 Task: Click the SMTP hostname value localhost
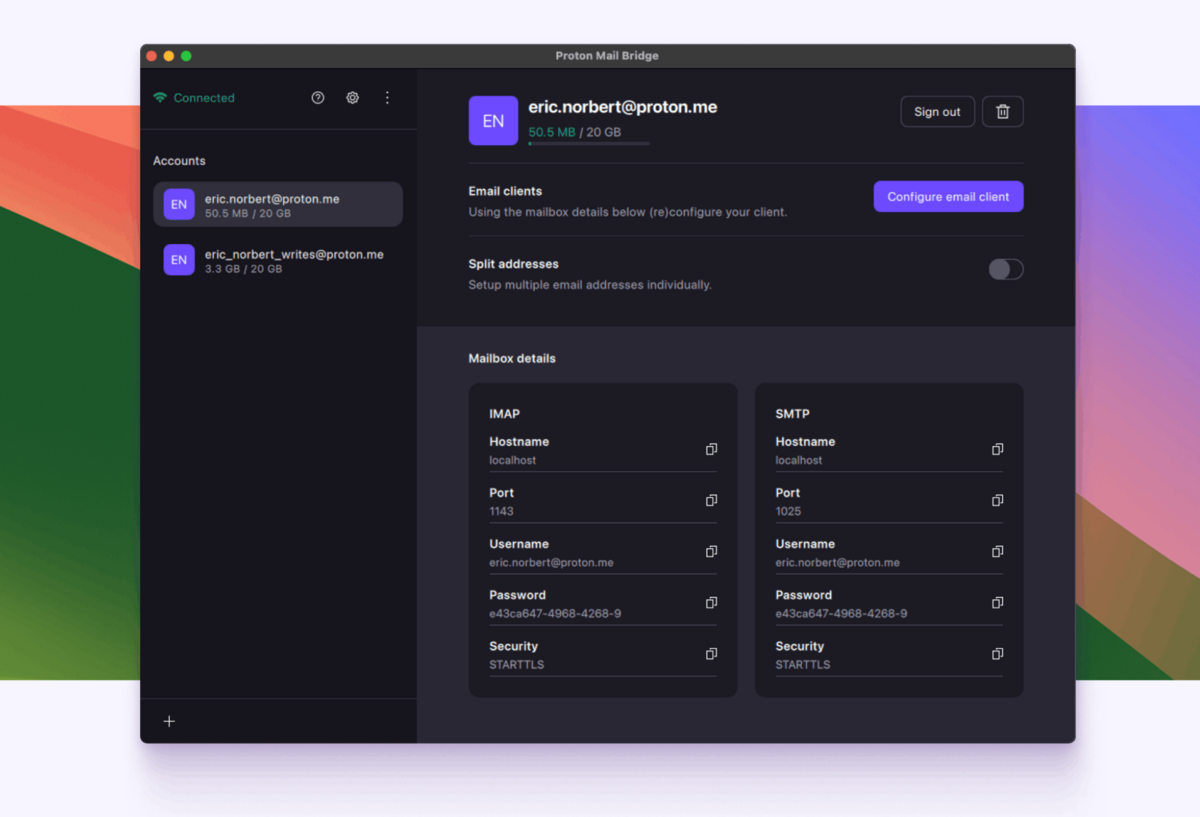click(x=799, y=460)
